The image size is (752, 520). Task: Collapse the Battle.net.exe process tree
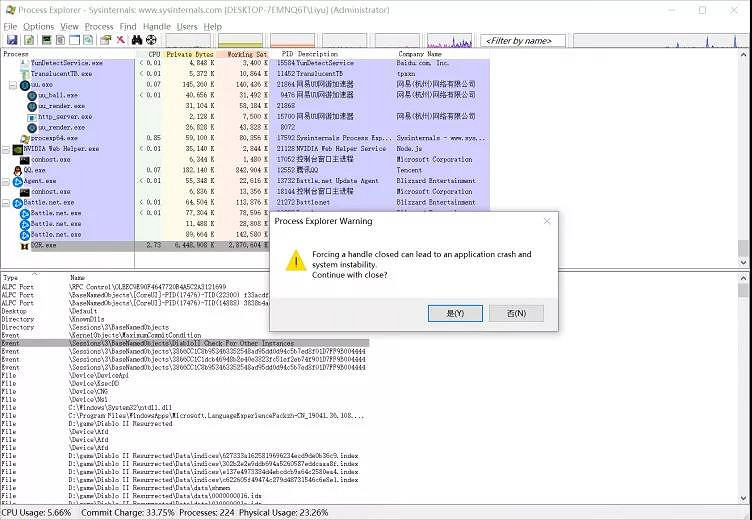(x=6, y=202)
